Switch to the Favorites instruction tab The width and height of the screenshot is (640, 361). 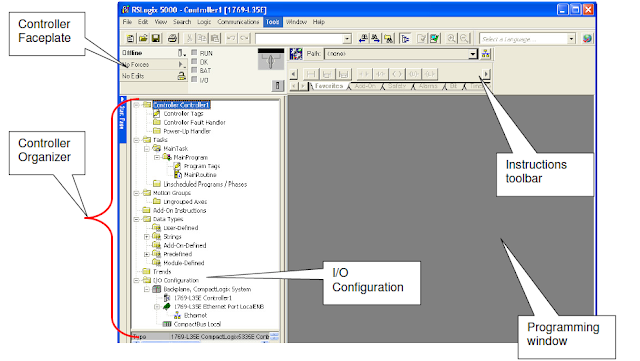[x=329, y=86]
